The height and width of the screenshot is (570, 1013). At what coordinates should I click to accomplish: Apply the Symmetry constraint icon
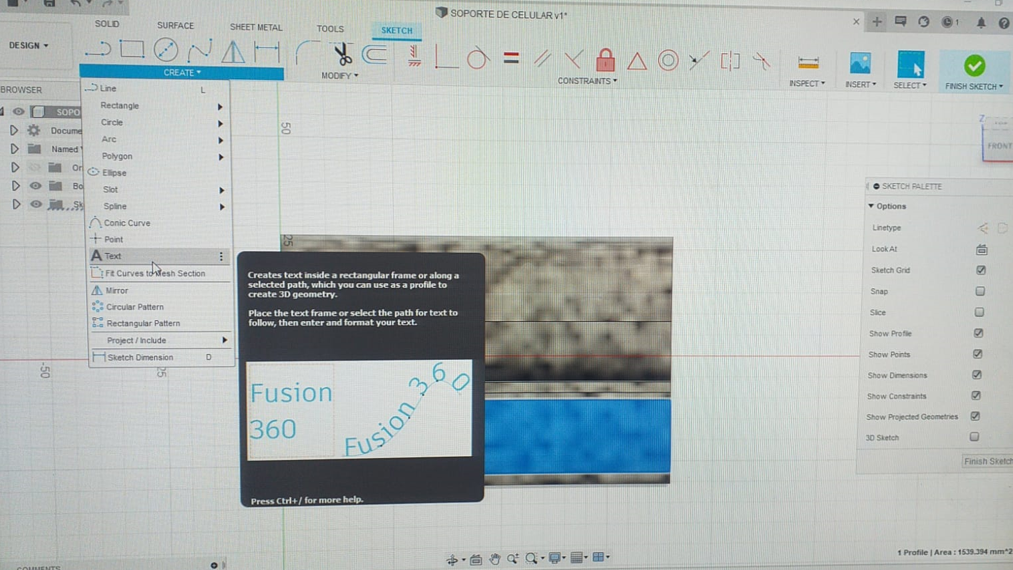(x=730, y=61)
